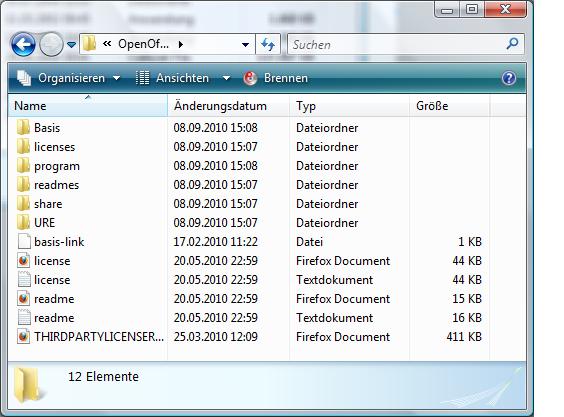The image size is (564, 417).
Task: Click the large folder icon in details pane
Action: (x=28, y=385)
